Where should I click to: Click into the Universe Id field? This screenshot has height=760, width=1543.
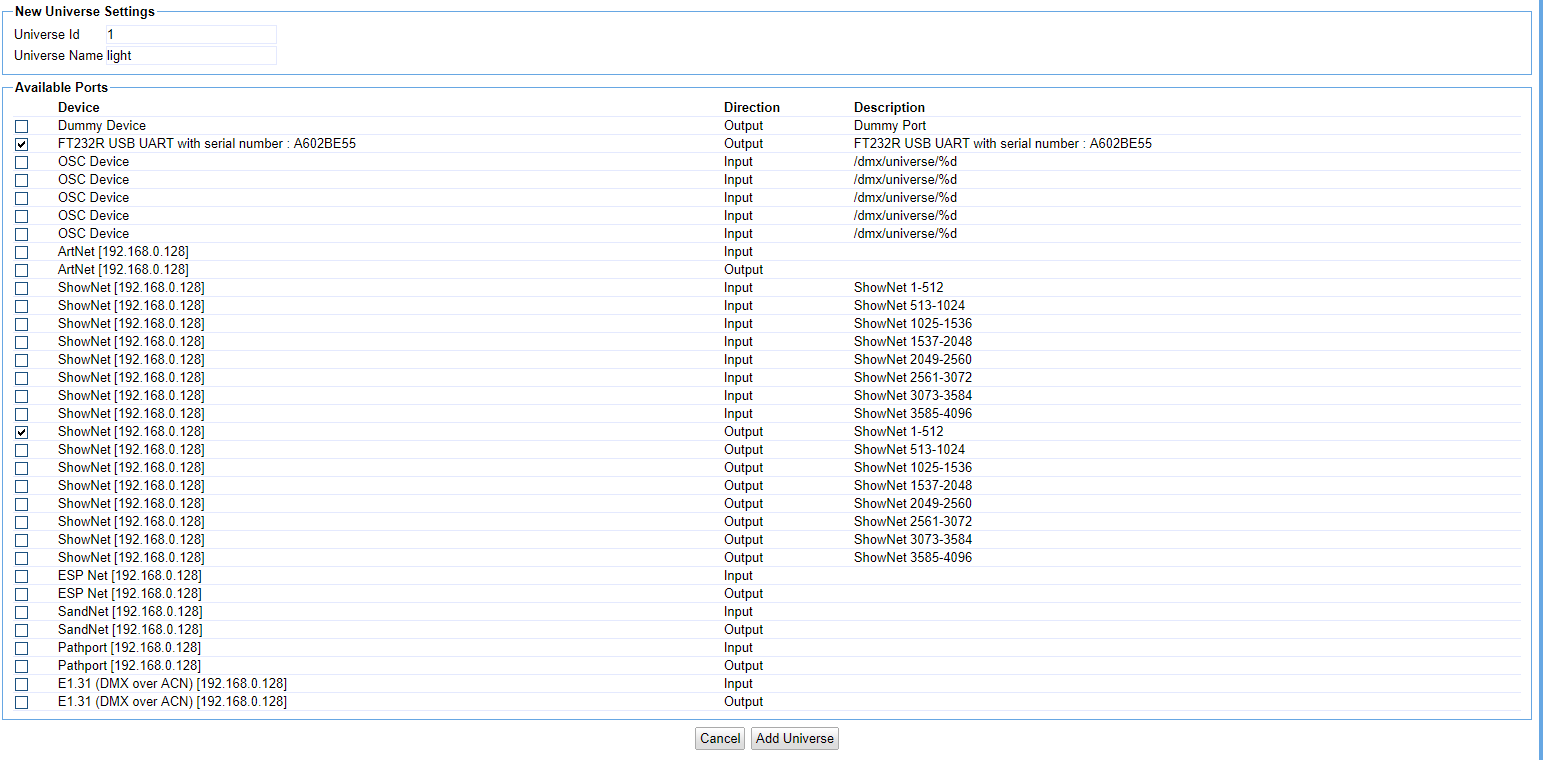coord(190,35)
